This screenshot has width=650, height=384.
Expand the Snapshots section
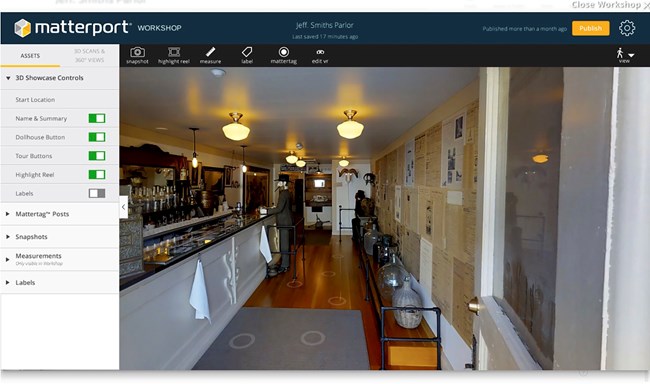point(60,237)
